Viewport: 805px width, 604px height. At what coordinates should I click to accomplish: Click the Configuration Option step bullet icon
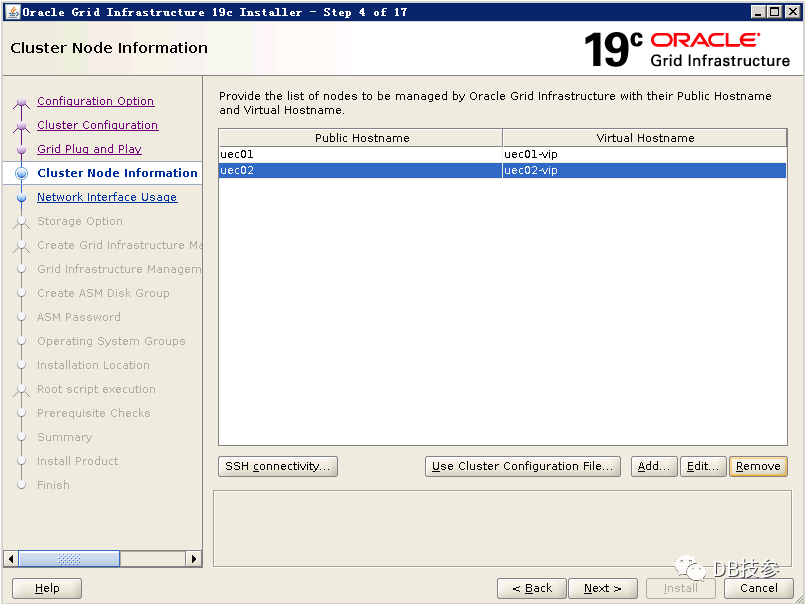coord(21,102)
